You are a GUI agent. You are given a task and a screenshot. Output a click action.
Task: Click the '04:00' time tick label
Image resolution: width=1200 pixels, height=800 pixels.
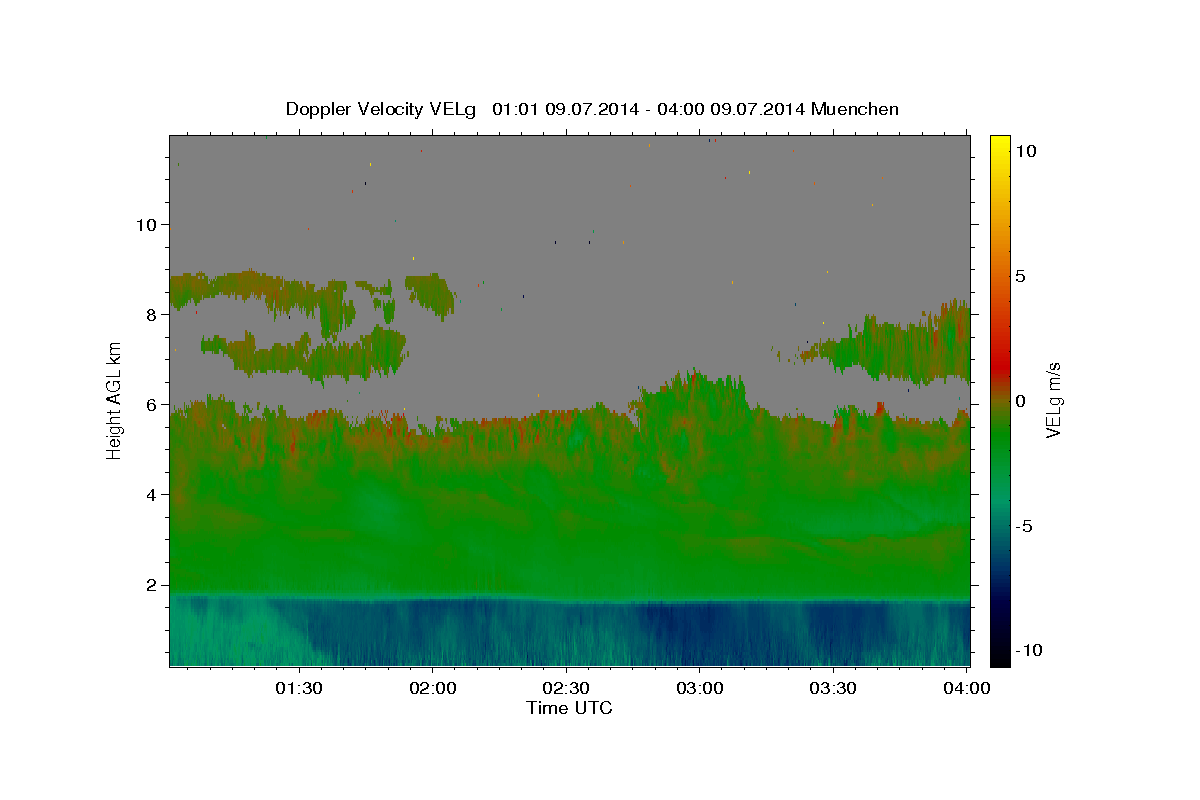(966, 689)
